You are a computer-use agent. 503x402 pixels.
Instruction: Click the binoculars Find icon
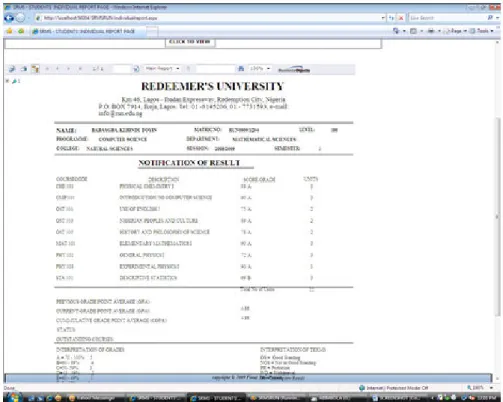241,69
